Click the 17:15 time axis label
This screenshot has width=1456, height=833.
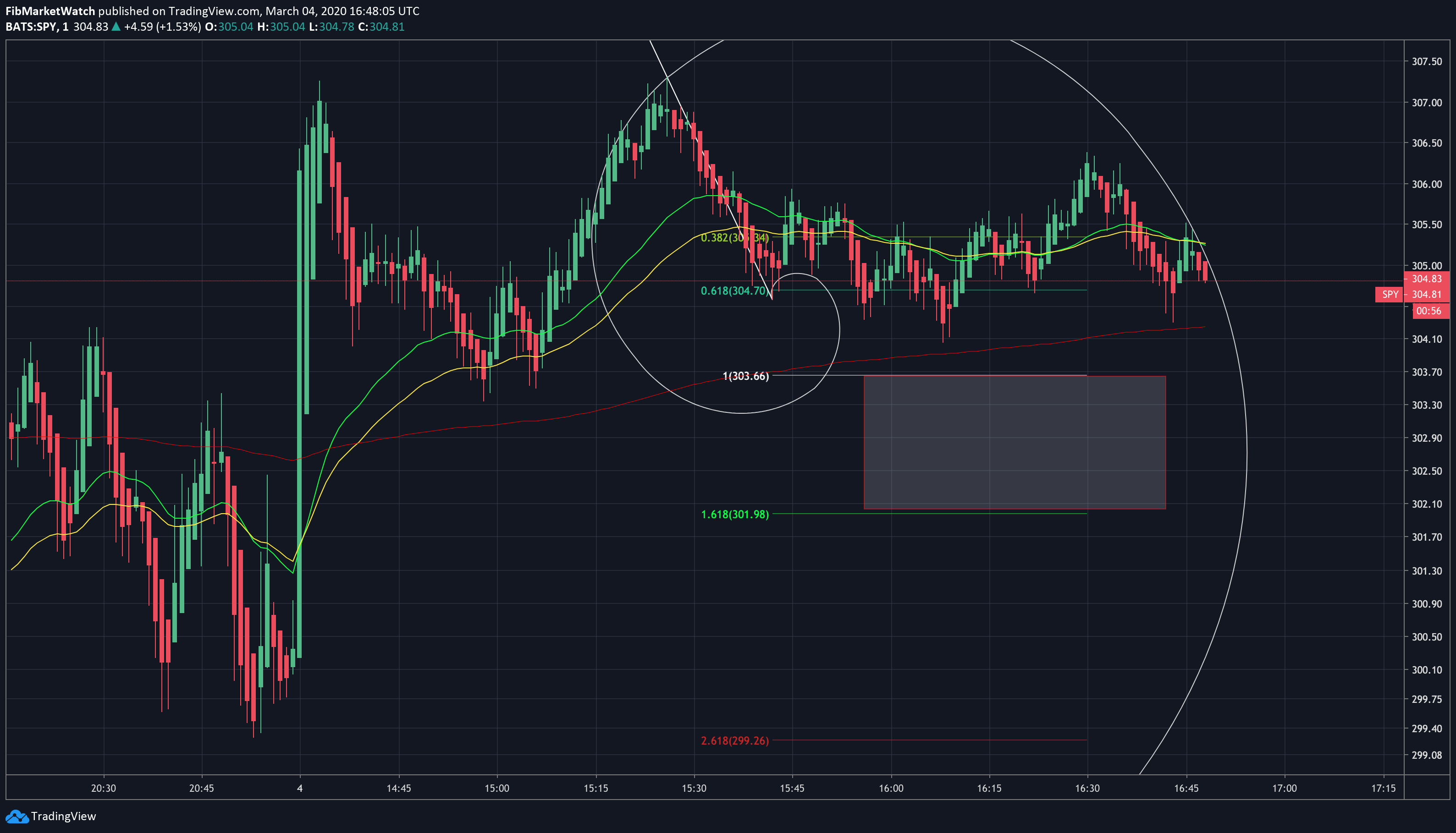1383,789
